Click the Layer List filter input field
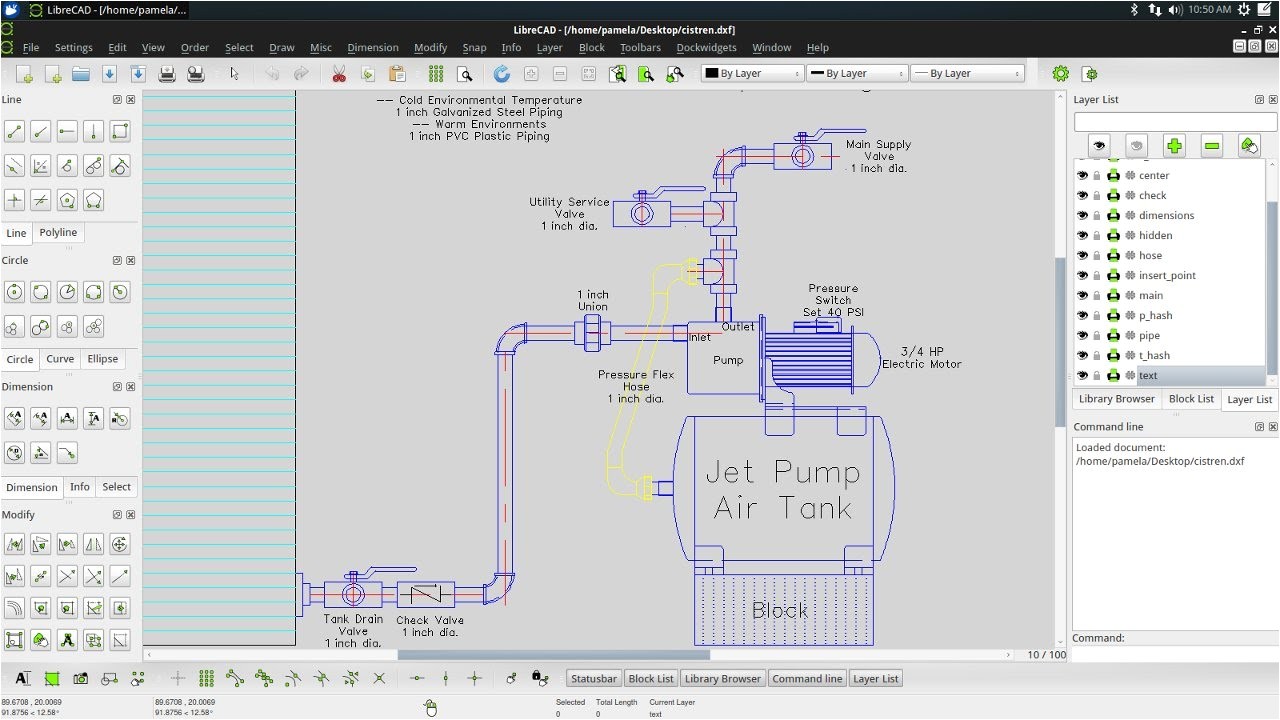Screen dimensions: 1280x720 click(x=1174, y=121)
